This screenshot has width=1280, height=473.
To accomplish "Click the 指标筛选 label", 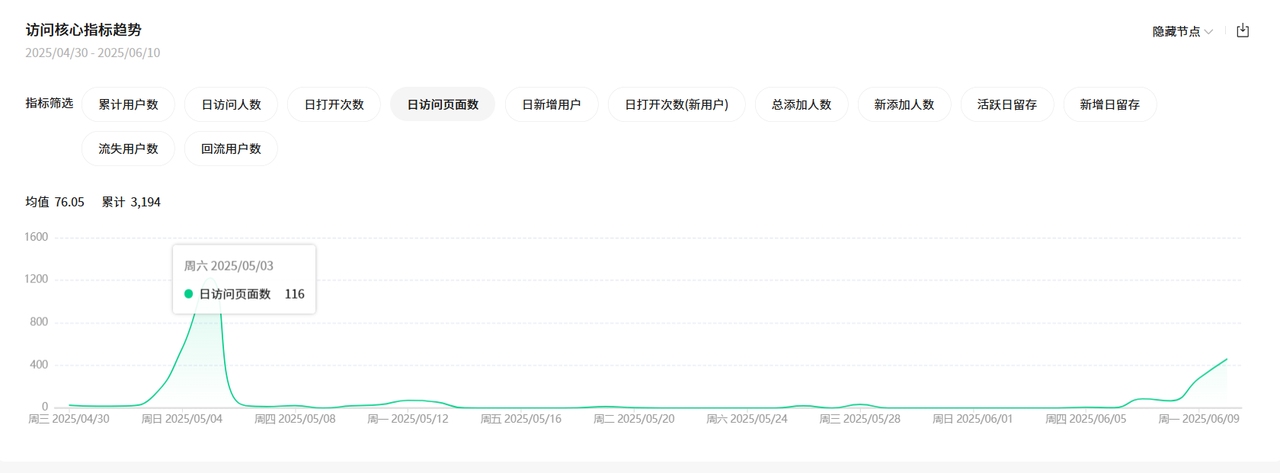I will pos(49,103).
